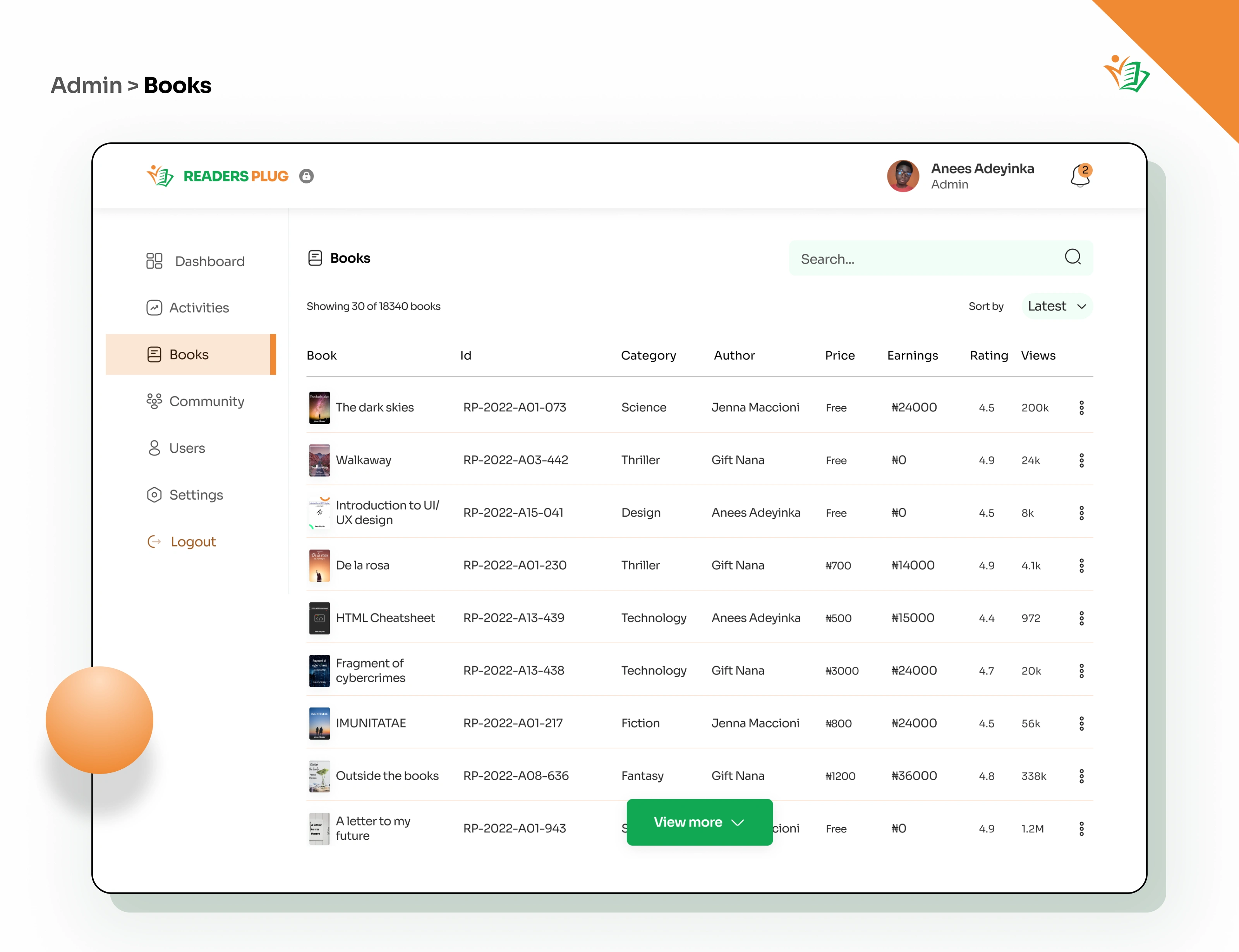Click Fragment of cybercrimes book cover thumbnail
This screenshot has height=952, width=1239.
pyautogui.click(x=320, y=671)
